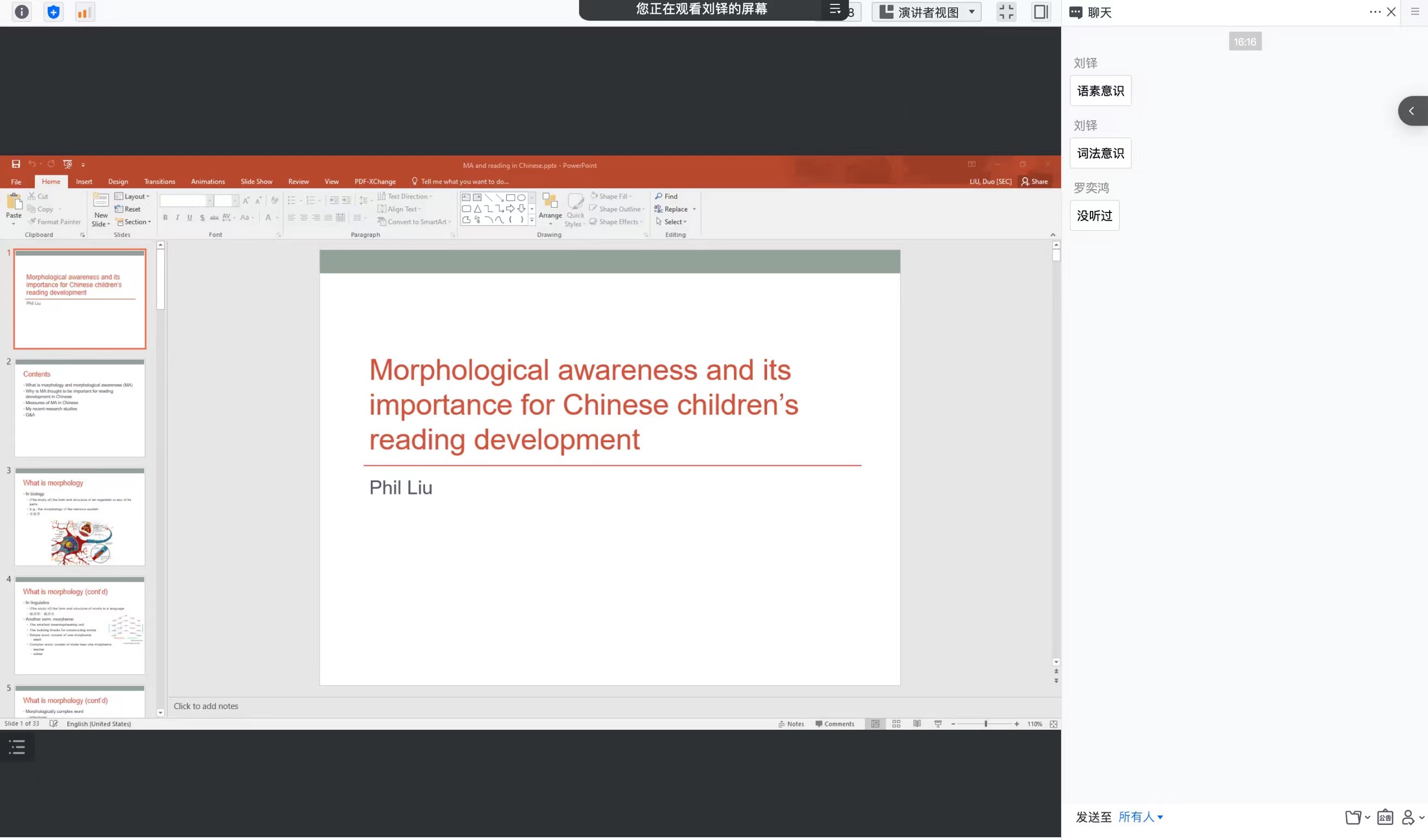Toggle the Notes pane in status bar
The height and width of the screenshot is (840, 1428).
tap(791, 725)
